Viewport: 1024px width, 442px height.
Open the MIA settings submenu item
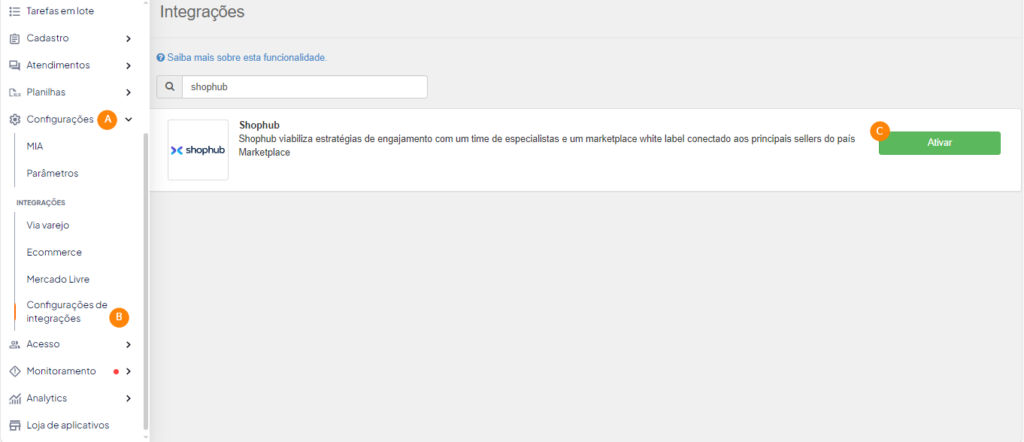tap(35, 146)
